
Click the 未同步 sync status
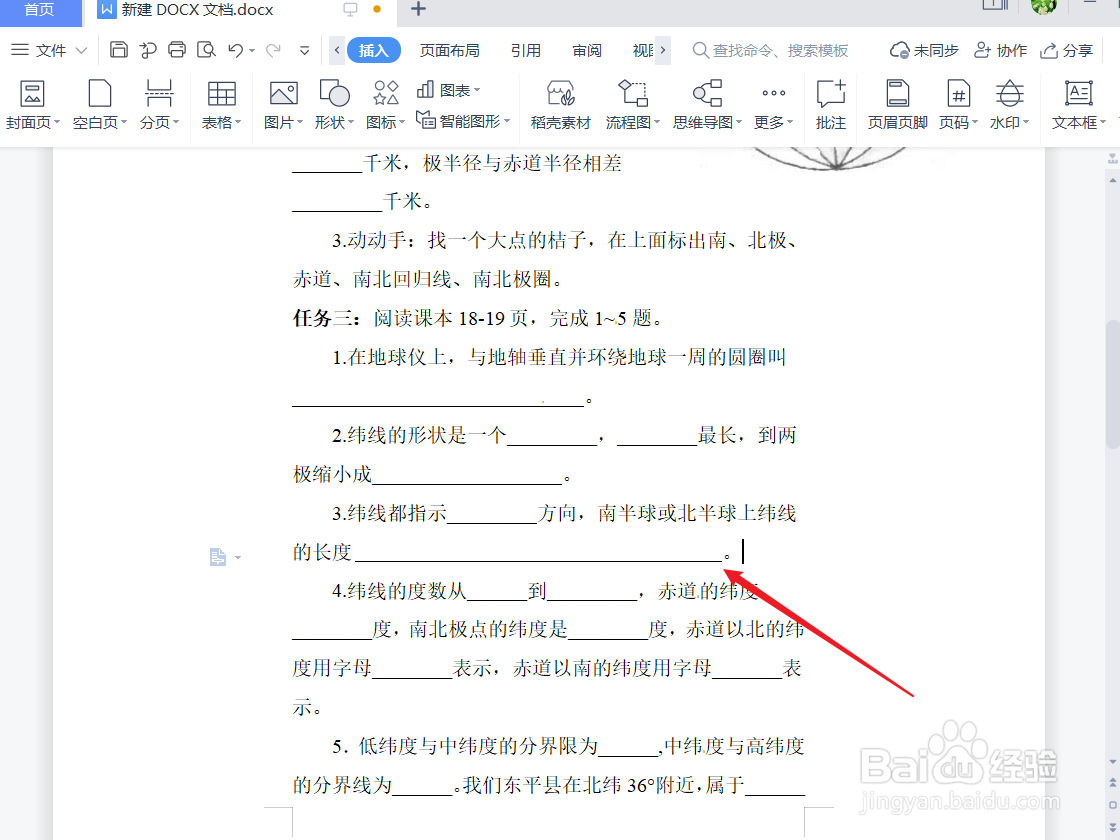[x=922, y=49]
